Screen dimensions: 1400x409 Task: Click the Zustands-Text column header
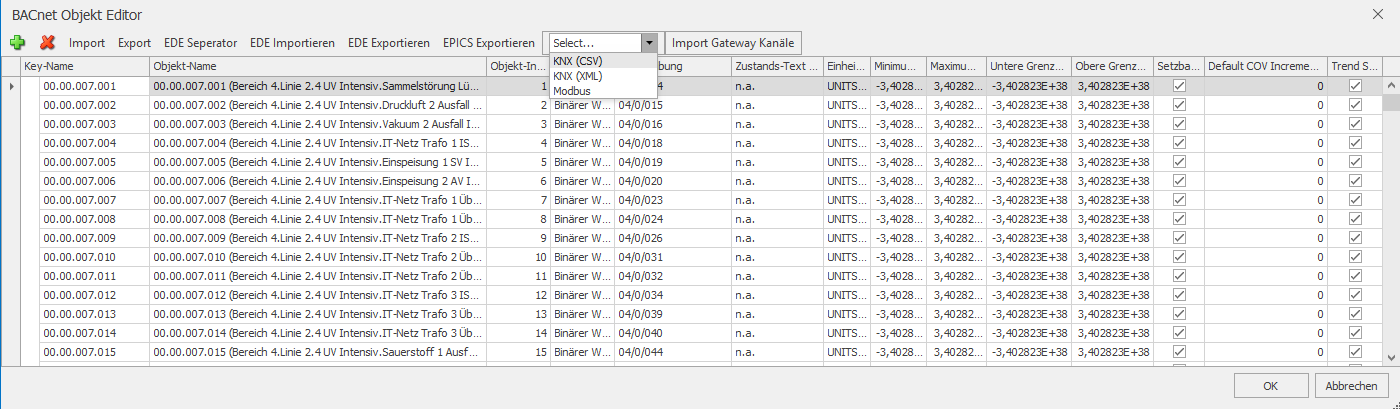point(776,67)
